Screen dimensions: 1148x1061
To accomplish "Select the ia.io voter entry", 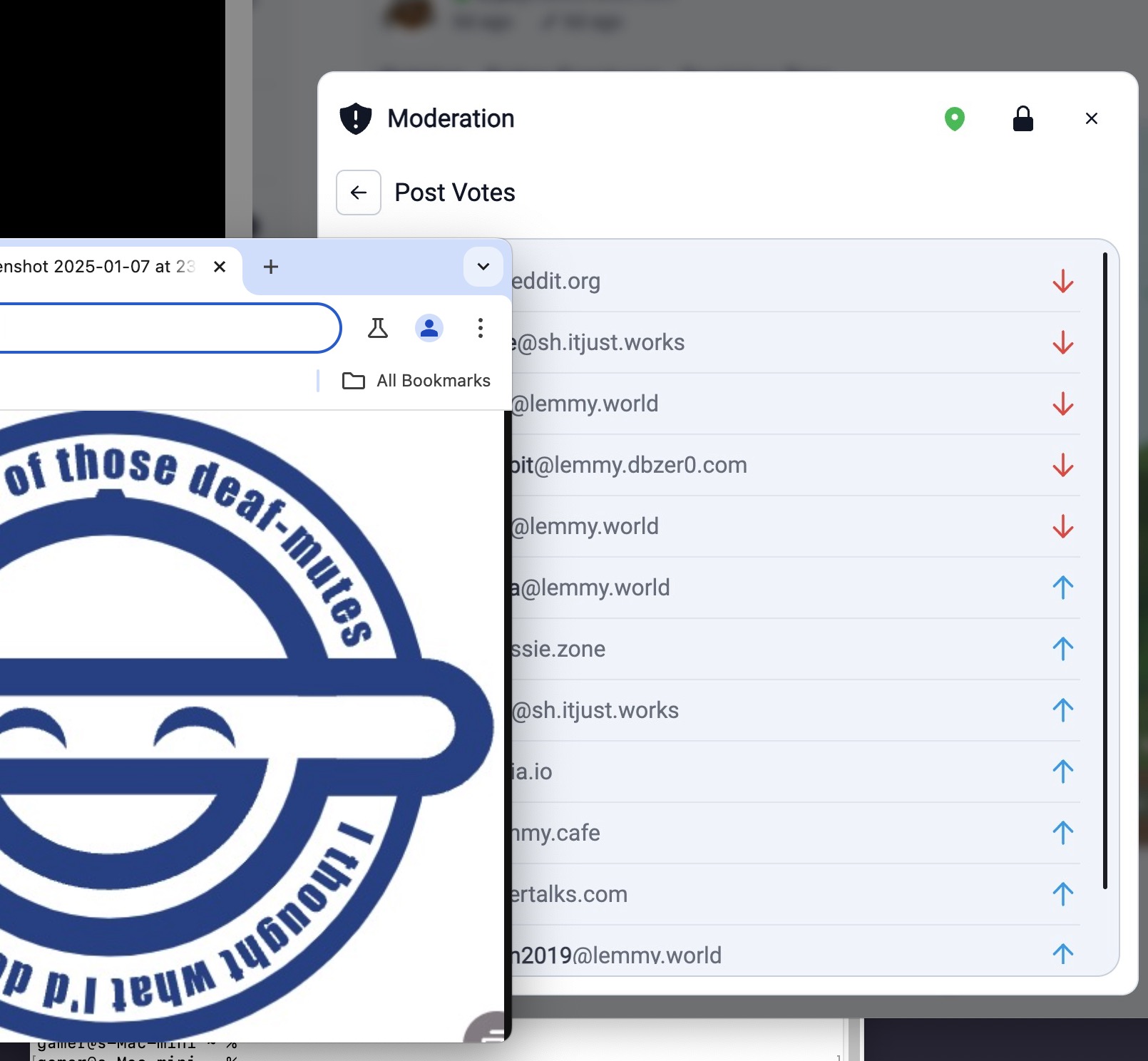I will click(x=795, y=772).
